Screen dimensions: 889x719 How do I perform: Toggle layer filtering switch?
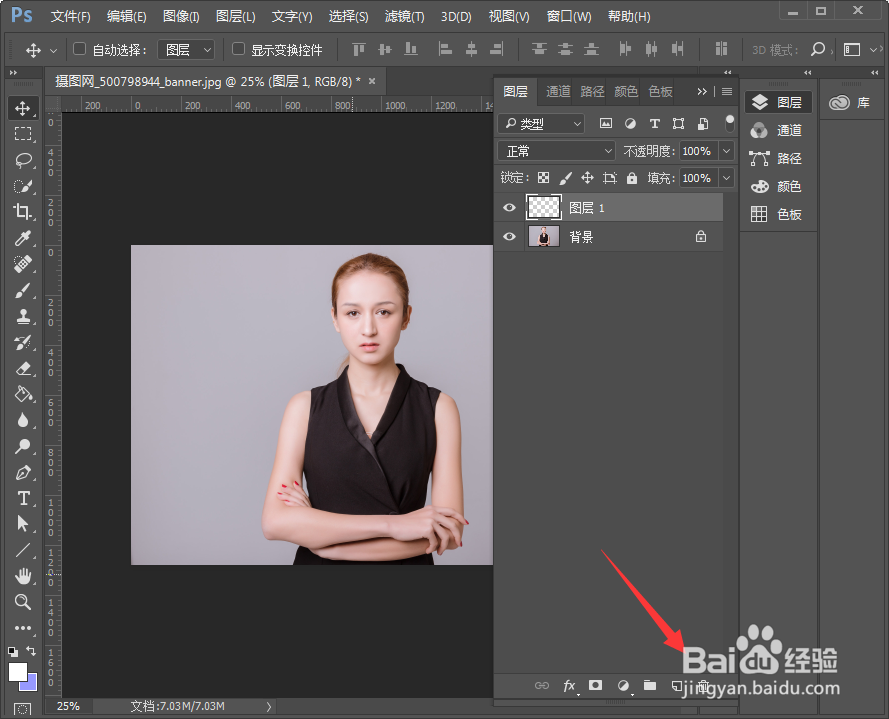click(730, 122)
